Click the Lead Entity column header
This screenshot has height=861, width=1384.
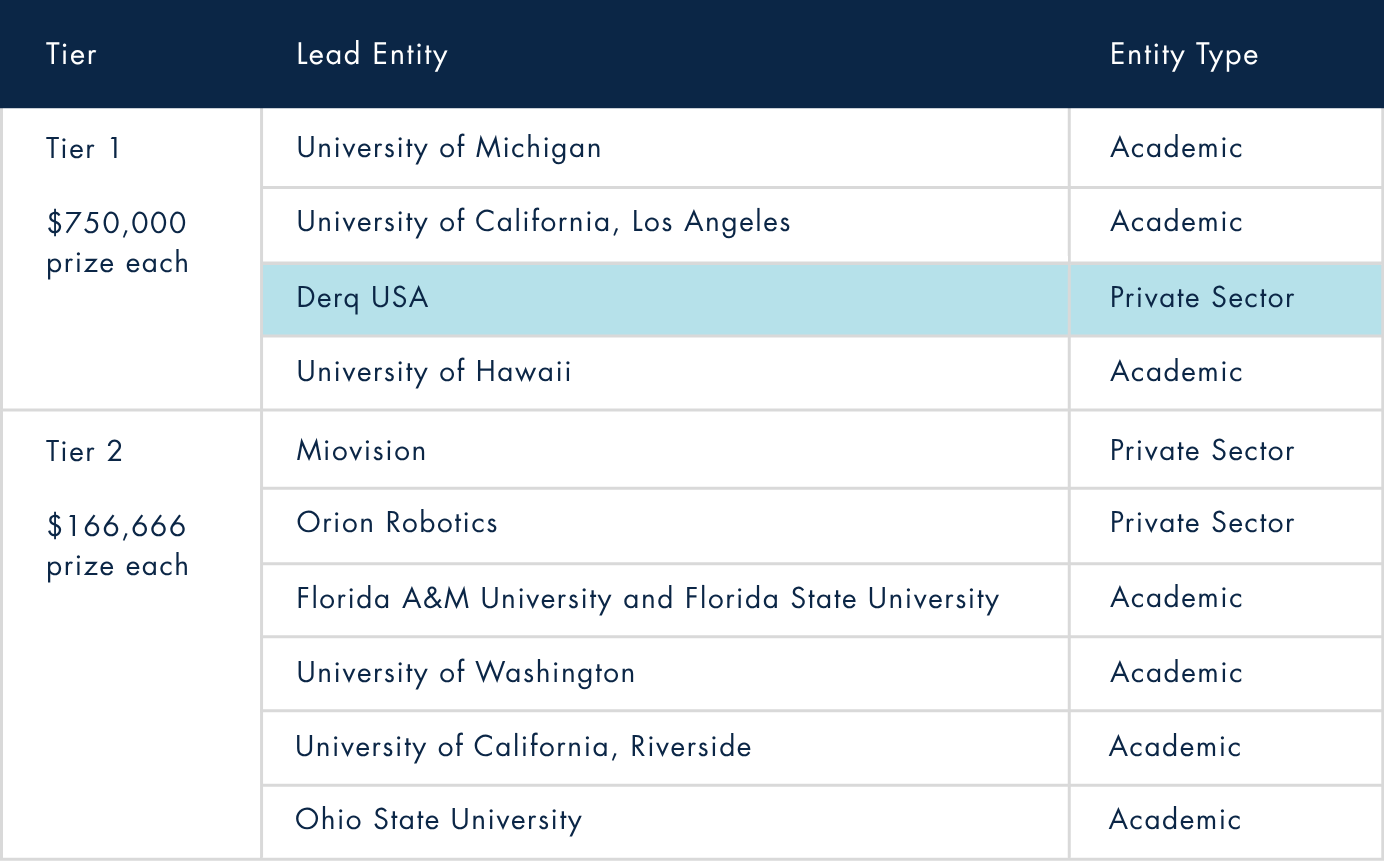click(372, 54)
